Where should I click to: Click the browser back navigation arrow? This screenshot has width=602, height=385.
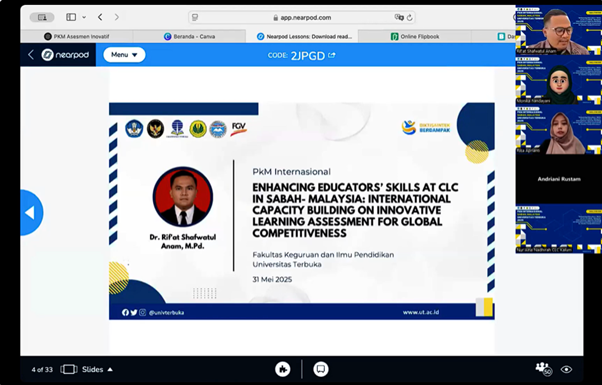100,17
